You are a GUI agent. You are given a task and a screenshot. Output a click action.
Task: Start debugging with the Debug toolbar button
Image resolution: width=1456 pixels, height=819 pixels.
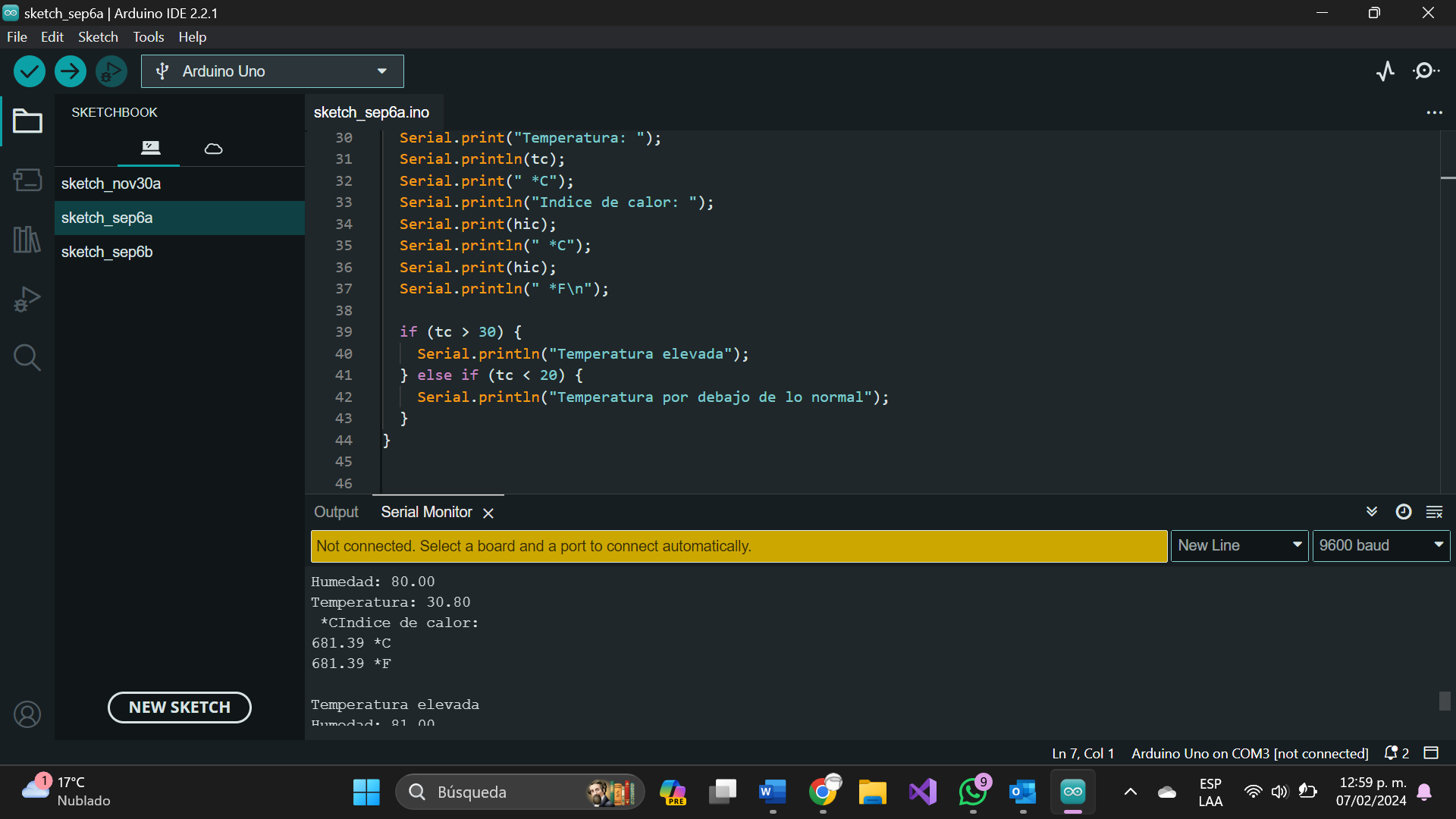tap(111, 71)
